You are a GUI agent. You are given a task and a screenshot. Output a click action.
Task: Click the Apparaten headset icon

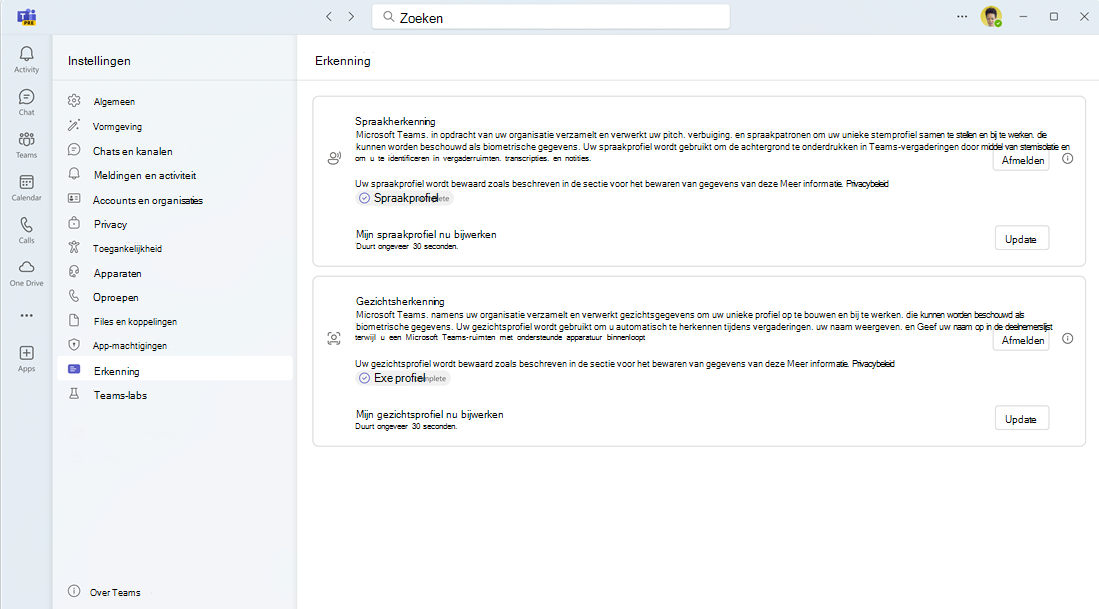pos(74,272)
